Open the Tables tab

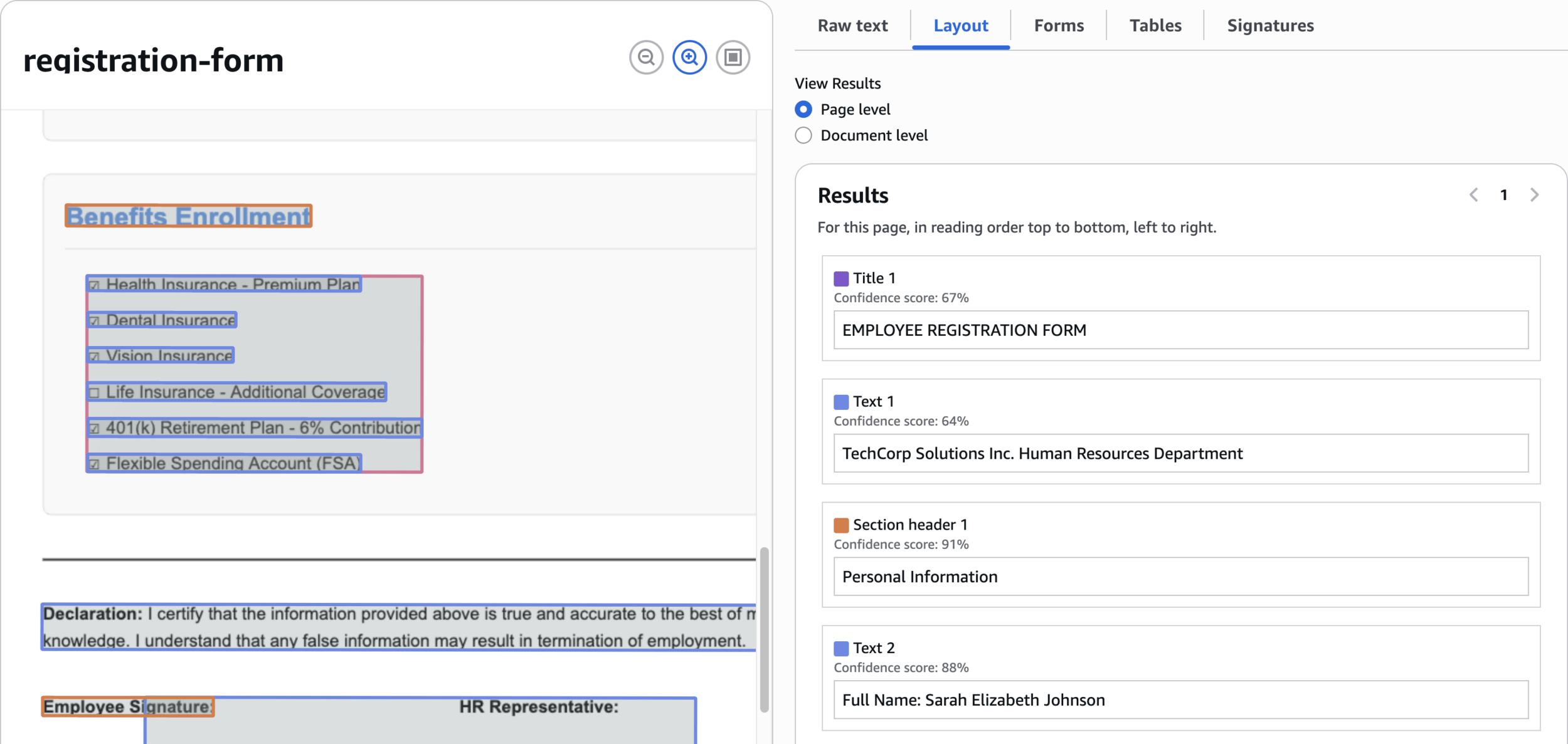point(1155,26)
